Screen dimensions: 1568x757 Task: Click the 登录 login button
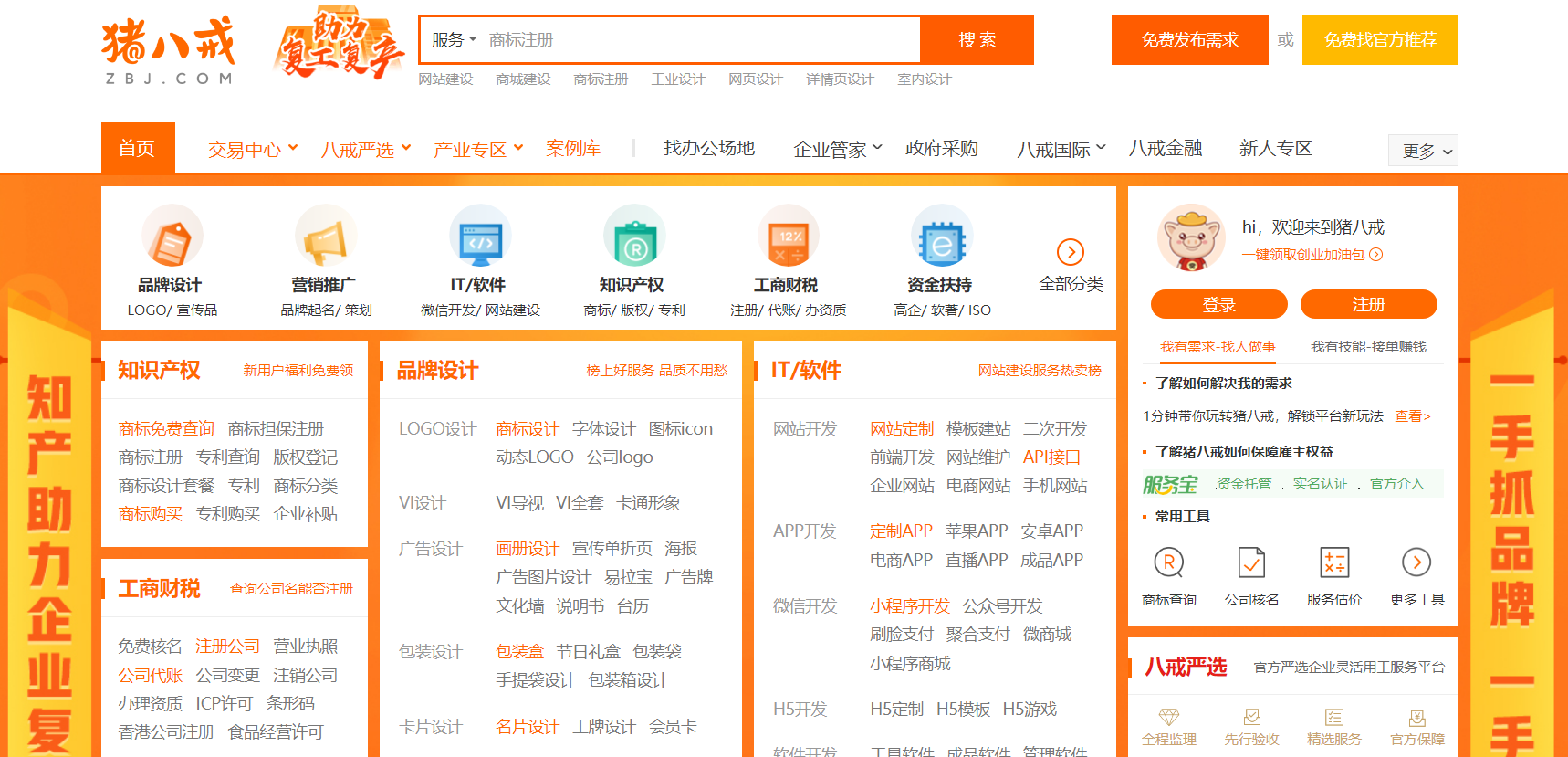coord(1219,304)
